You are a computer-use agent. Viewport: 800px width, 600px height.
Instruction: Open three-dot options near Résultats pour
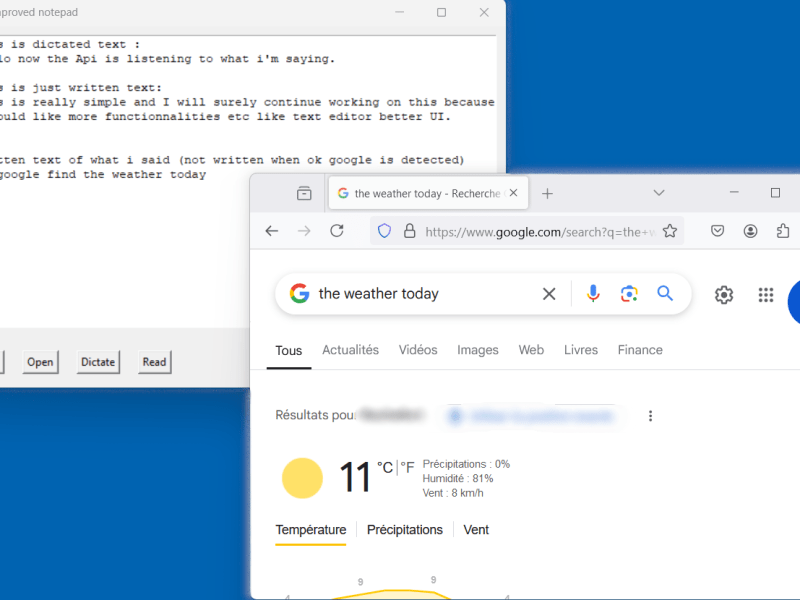pyautogui.click(x=651, y=415)
